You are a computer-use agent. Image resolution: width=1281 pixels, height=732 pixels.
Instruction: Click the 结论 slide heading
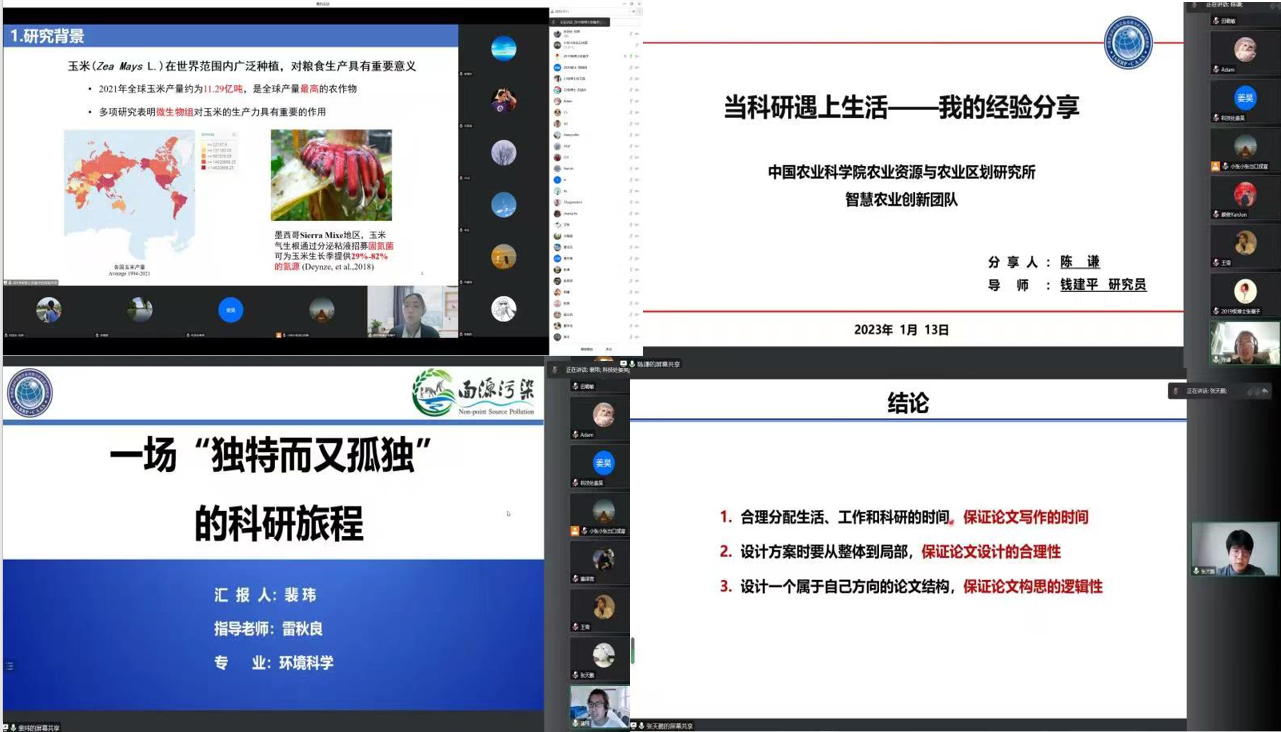click(x=908, y=403)
